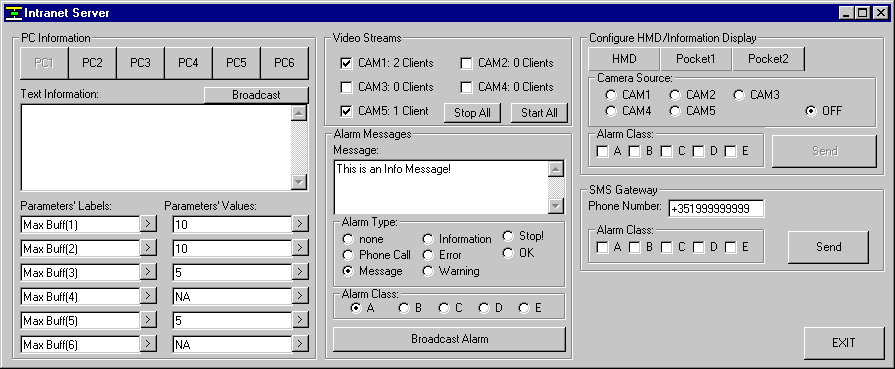Click the EXIT button
Image resolution: width=895 pixels, height=369 pixels.
(x=844, y=343)
